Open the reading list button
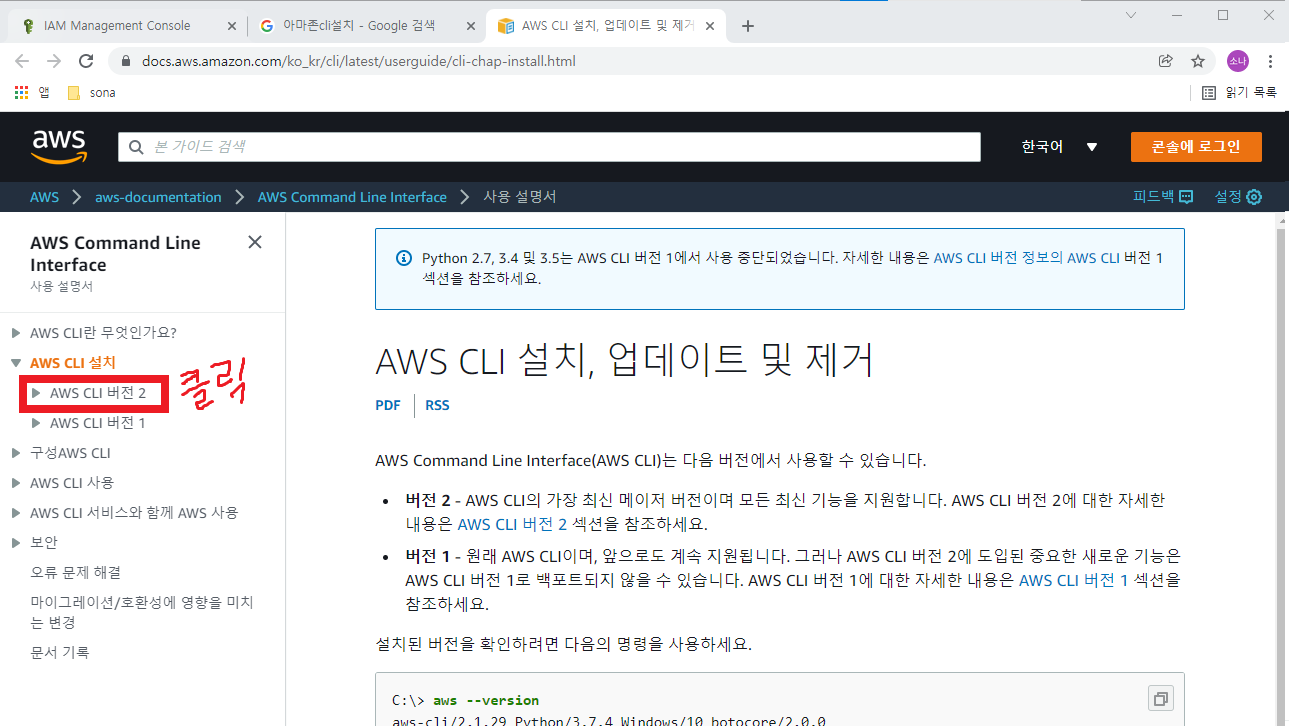The image size is (1289, 726). [1238, 92]
